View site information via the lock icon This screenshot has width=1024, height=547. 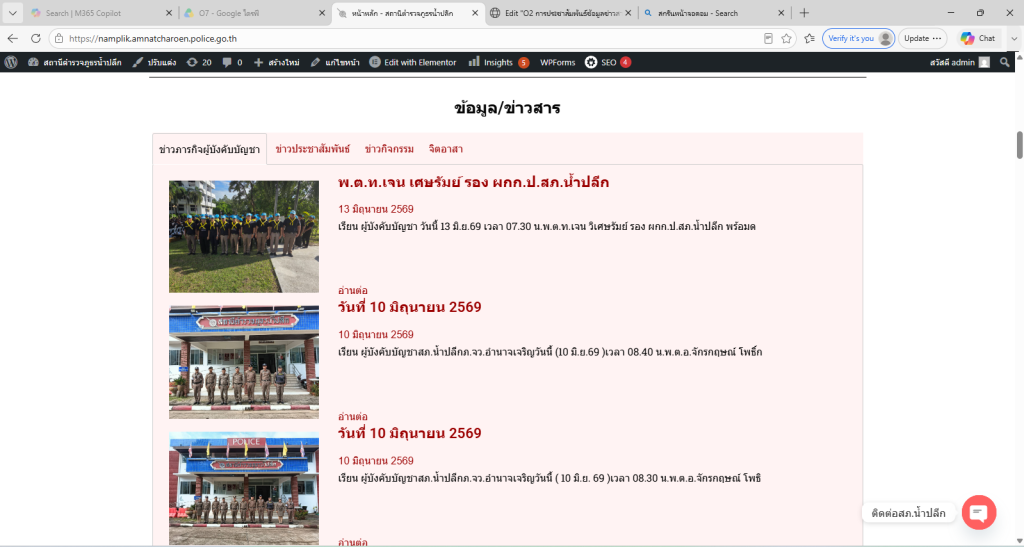pos(59,39)
